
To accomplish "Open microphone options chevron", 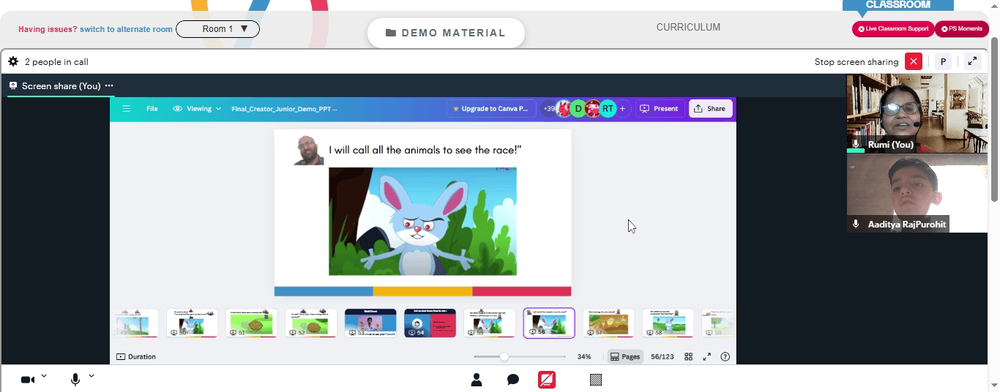I will click(91, 376).
